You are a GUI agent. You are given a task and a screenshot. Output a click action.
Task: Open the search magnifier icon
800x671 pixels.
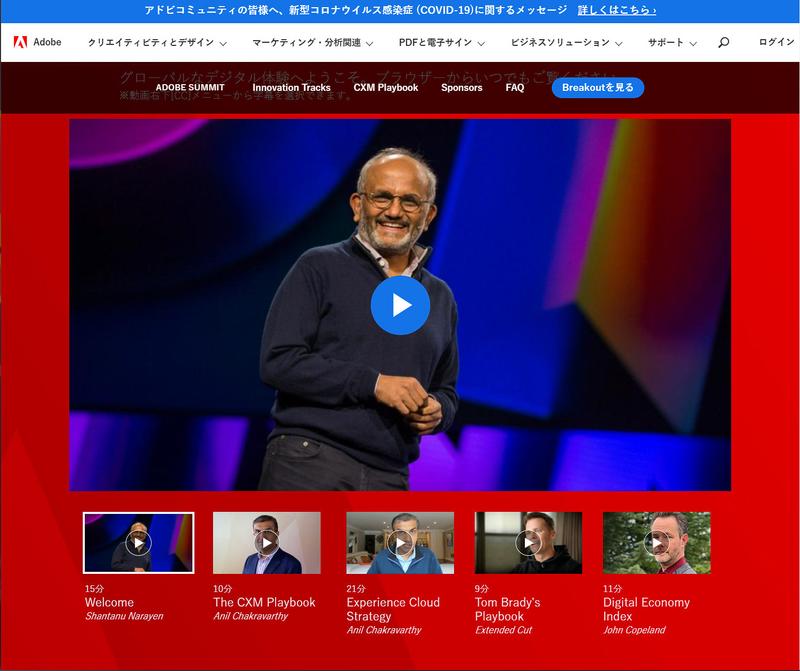pos(723,43)
